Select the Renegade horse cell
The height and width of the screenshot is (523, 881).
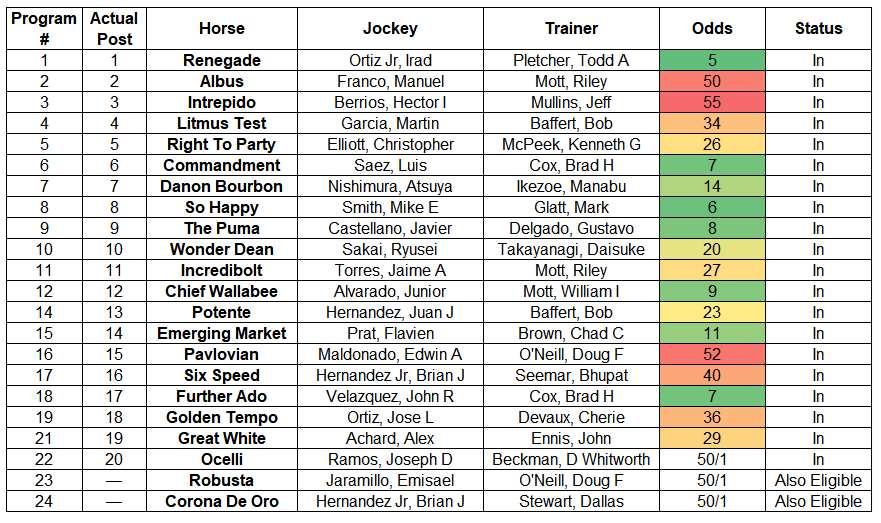pyautogui.click(x=222, y=60)
